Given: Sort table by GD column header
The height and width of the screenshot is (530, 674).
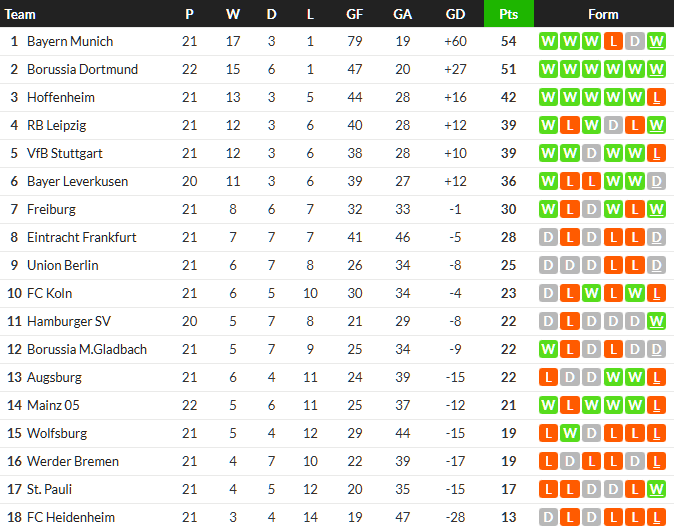Looking at the screenshot, I should 454,14.
